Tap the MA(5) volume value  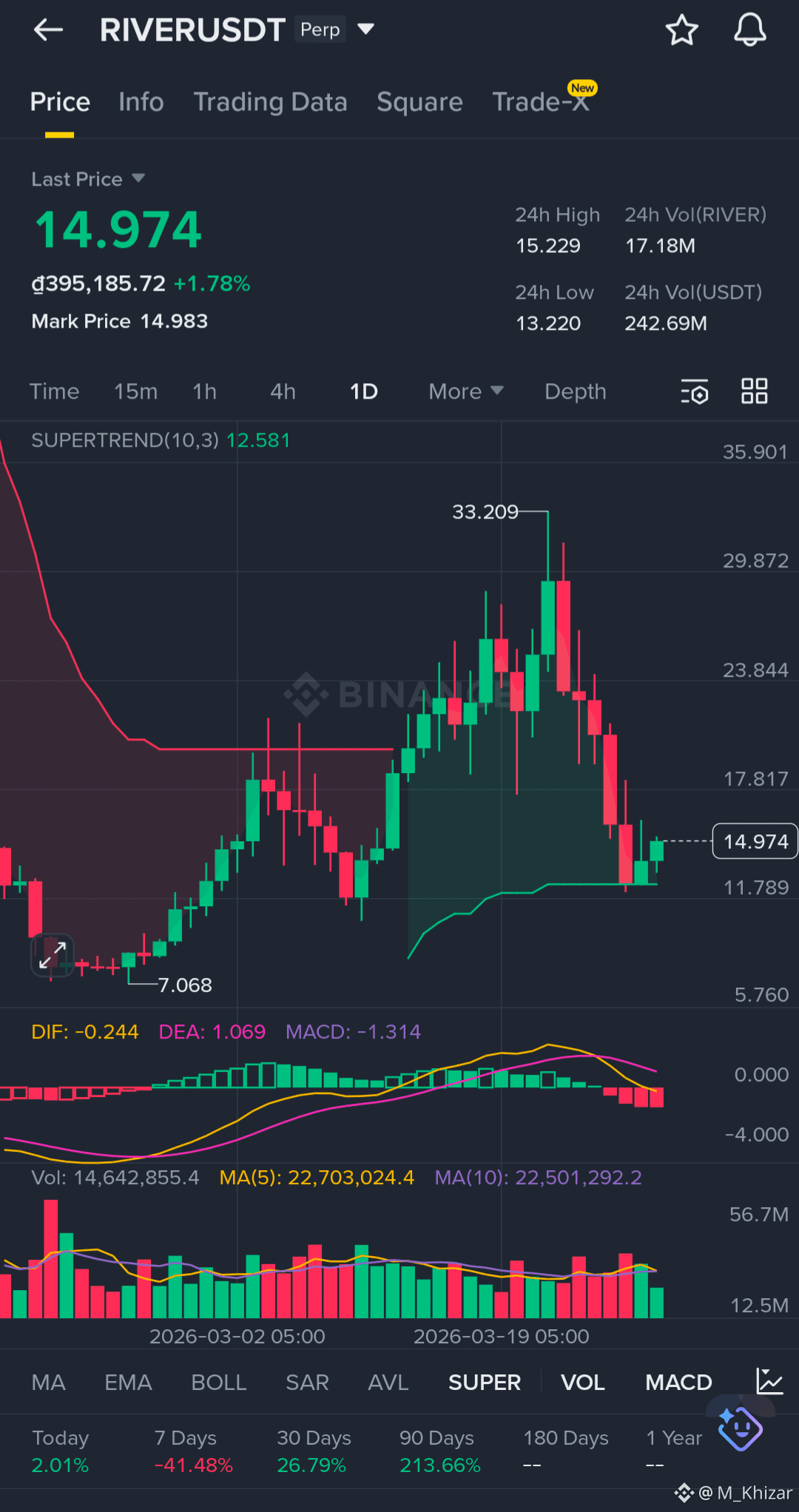tap(317, 1177)
